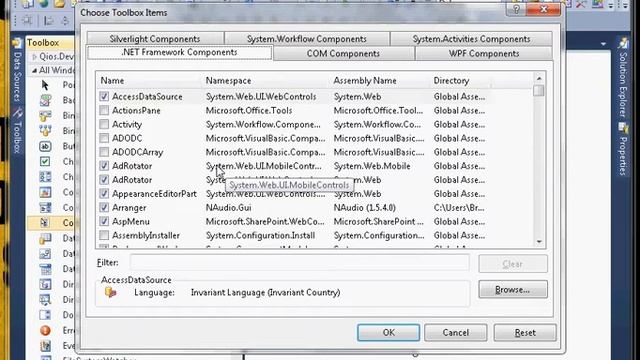This screenshot has height=360, width=640.
Task: Select the AspMenu row name
Action: (x=131, y=221)
